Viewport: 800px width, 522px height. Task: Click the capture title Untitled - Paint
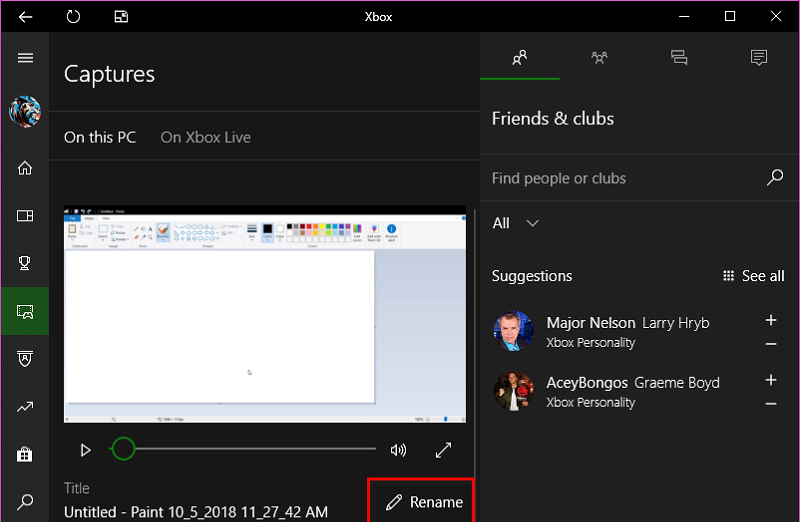[x=196, y=512]
